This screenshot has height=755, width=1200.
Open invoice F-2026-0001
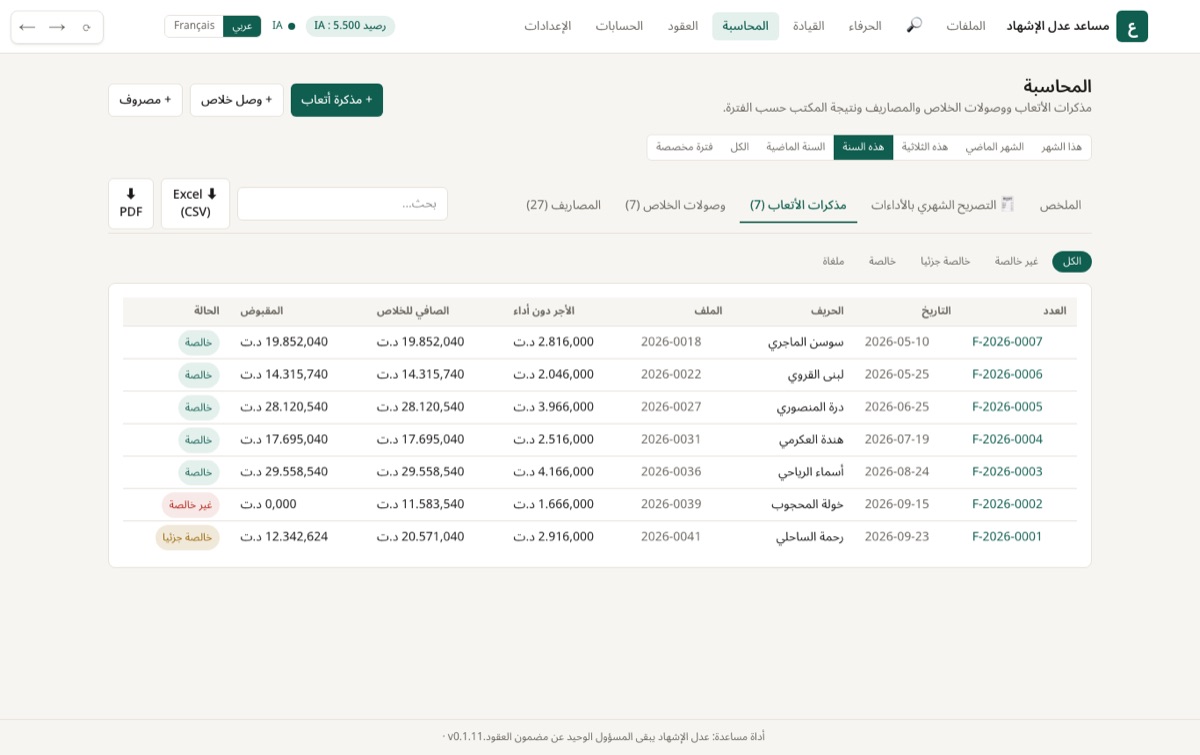(x=1007, y=537)
